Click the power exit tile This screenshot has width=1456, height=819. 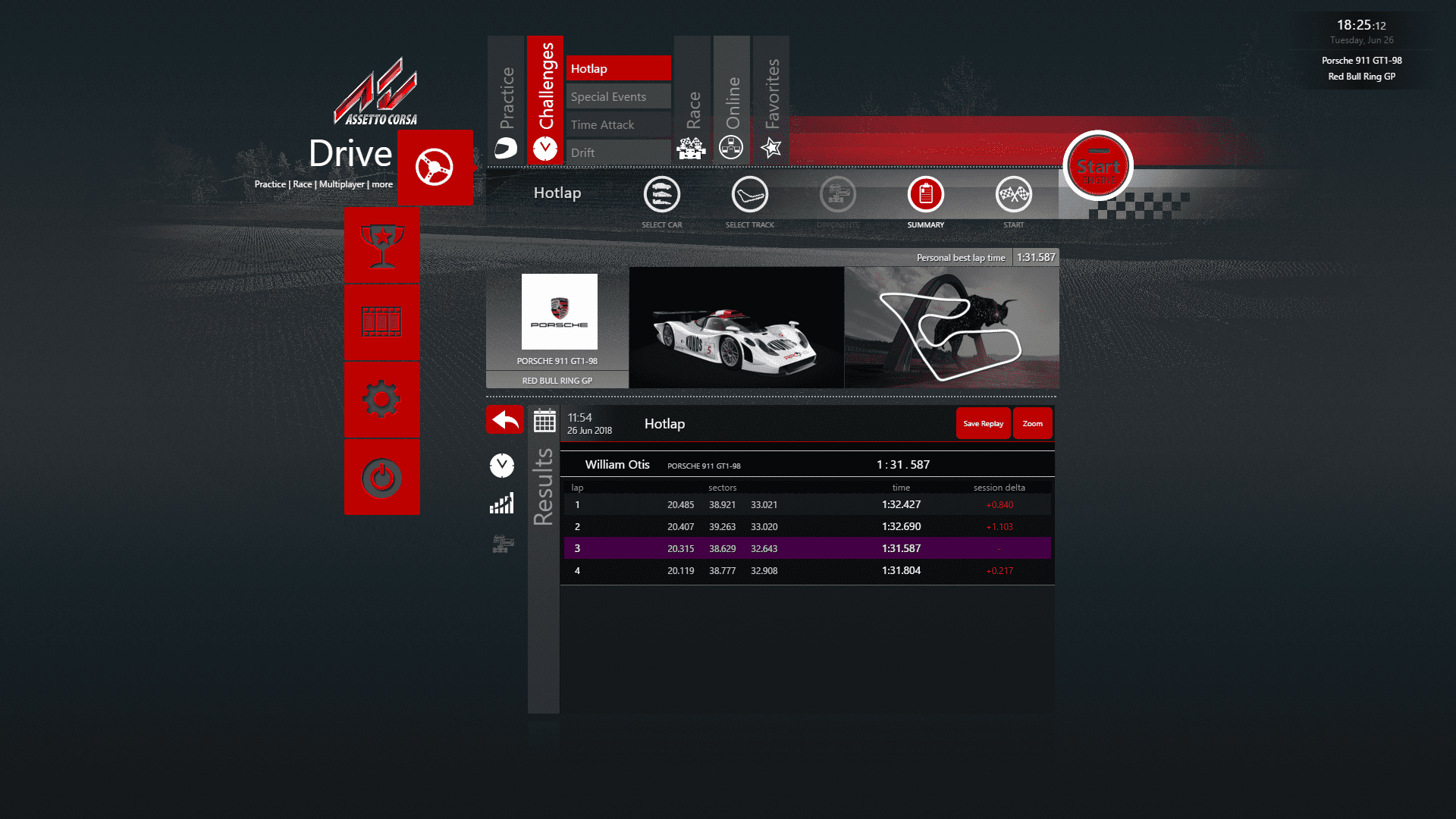[381, 477]
